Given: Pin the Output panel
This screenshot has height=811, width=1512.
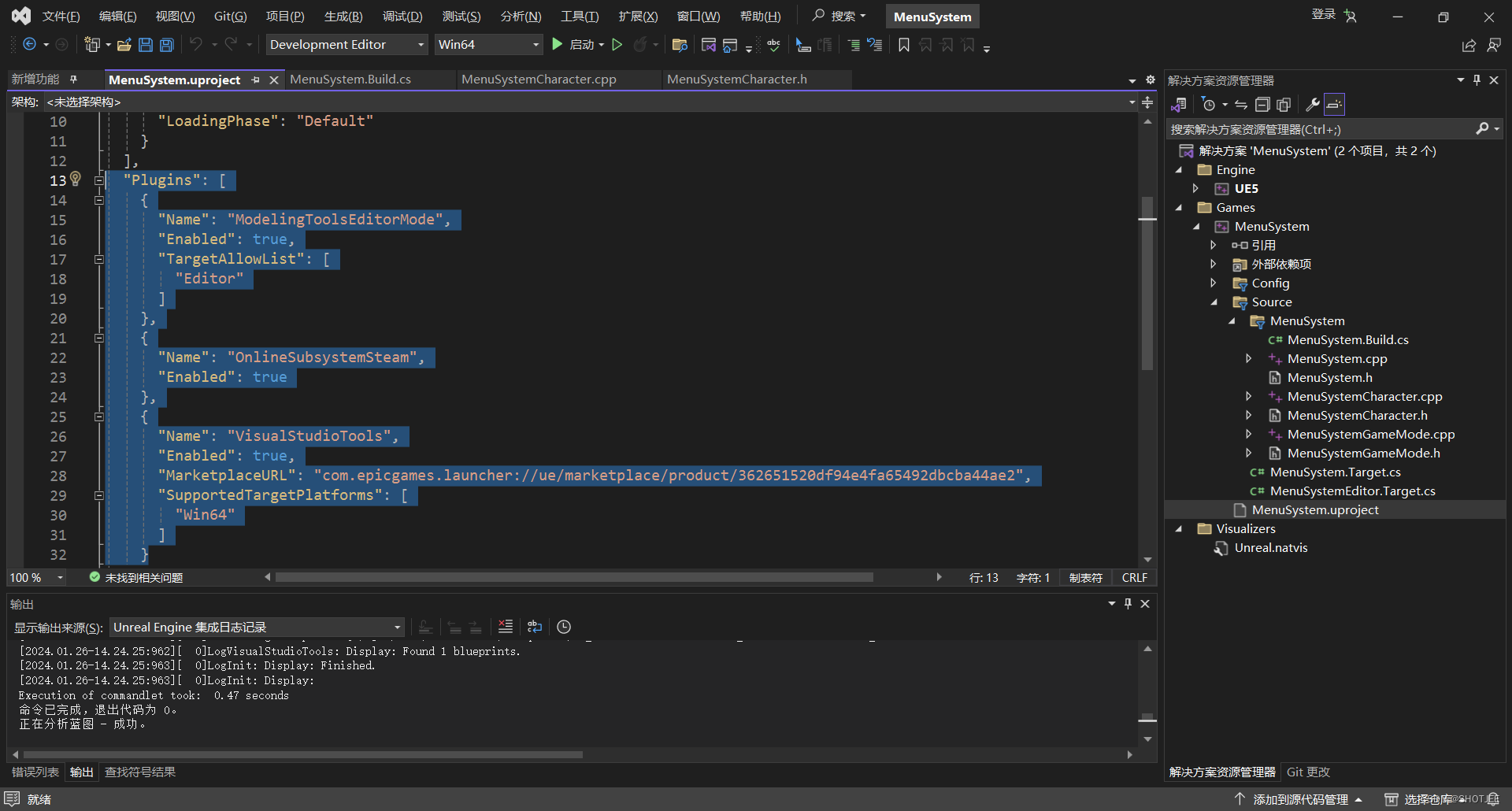Looking at the screenshot, I should pyautogui.click(x=1128, y=603).
